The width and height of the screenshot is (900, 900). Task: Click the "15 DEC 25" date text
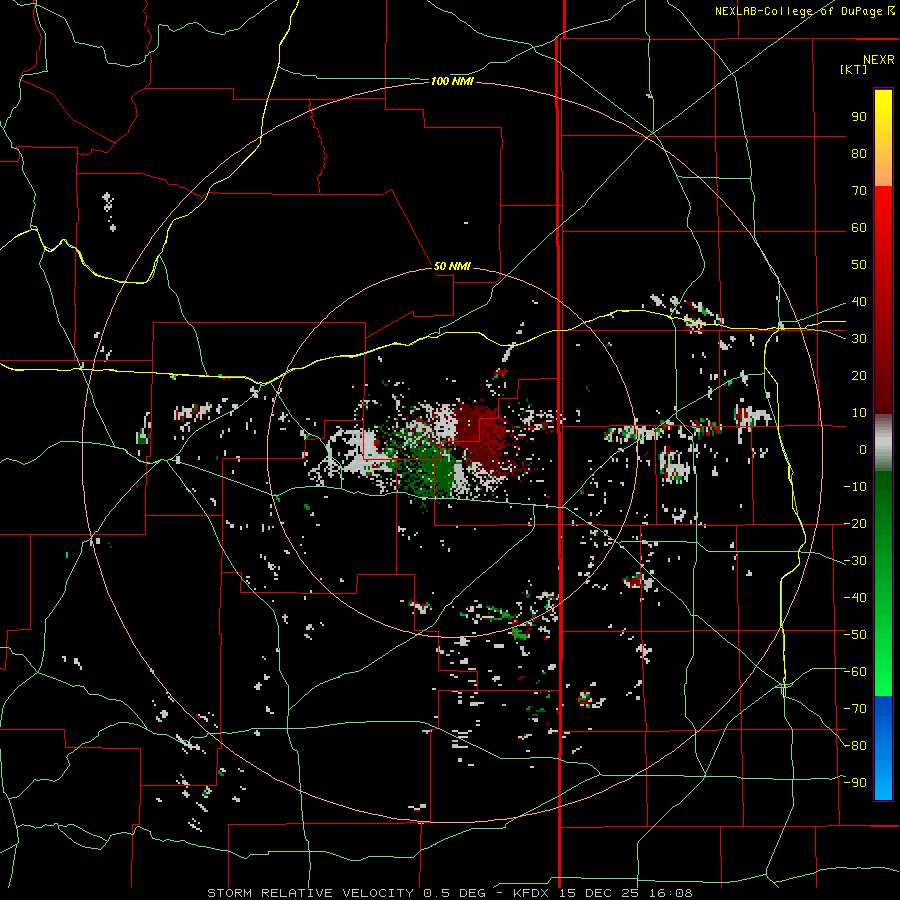(x=599, y=893)
